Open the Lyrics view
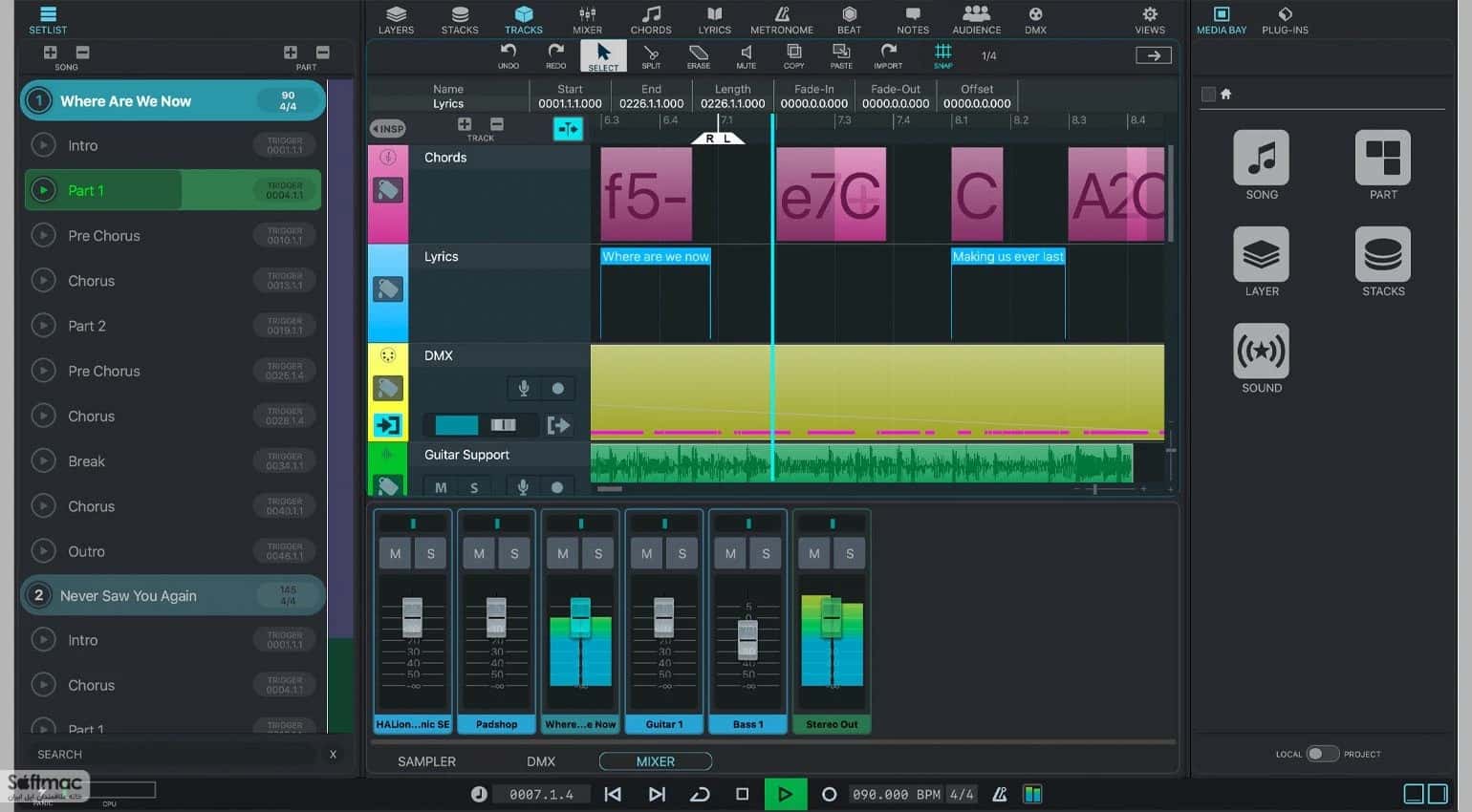The width and height of the screenshot is (1472, 812). coord(714,19)
